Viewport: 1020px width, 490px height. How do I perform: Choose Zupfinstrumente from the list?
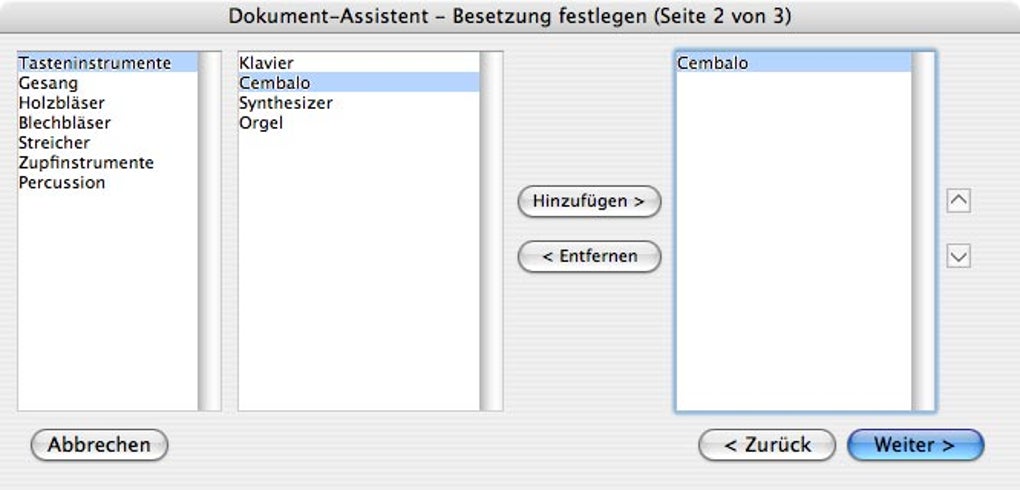click(x=86, y=163)
